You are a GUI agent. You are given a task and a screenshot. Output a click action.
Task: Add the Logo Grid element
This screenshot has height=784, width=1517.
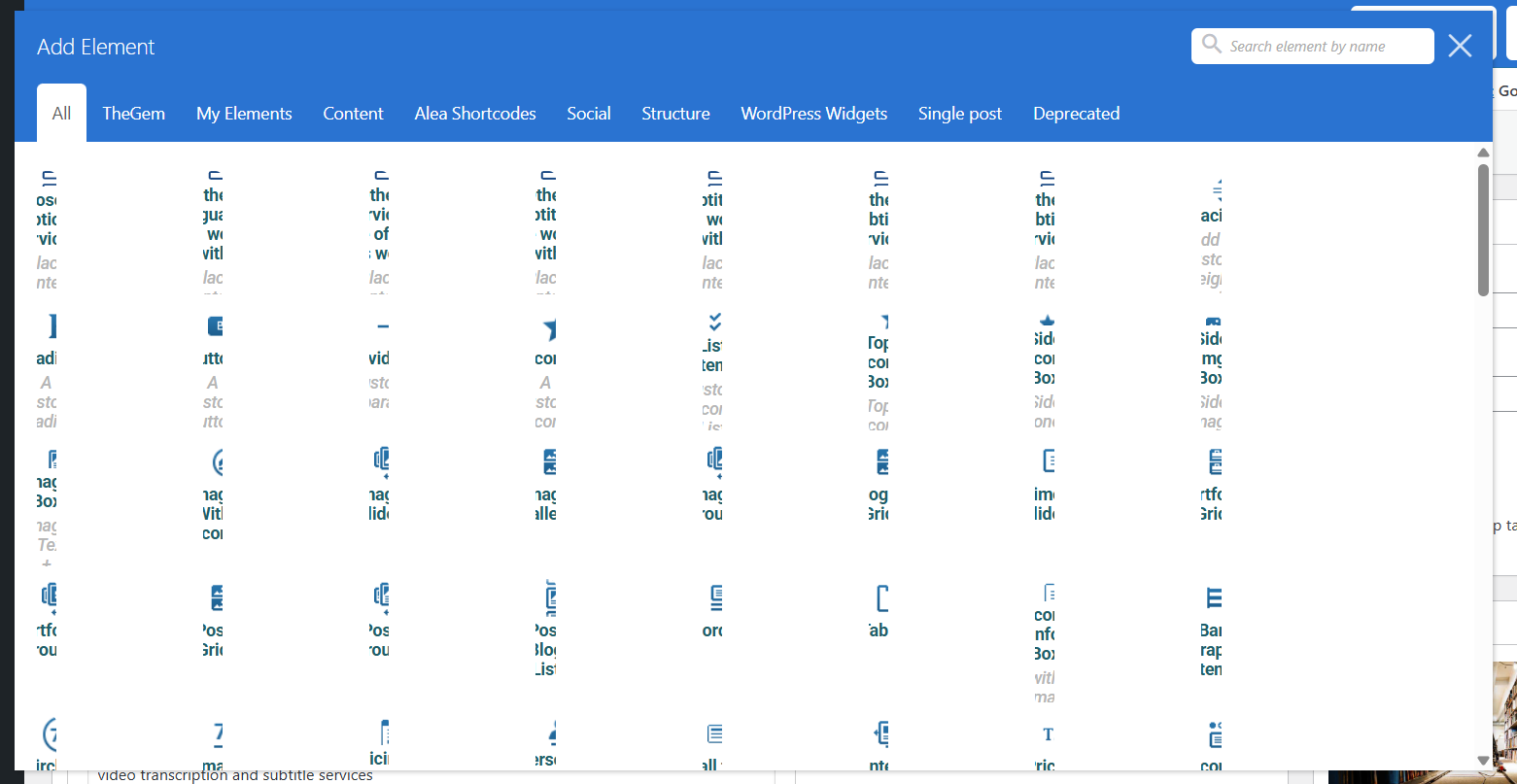(878, 485)
